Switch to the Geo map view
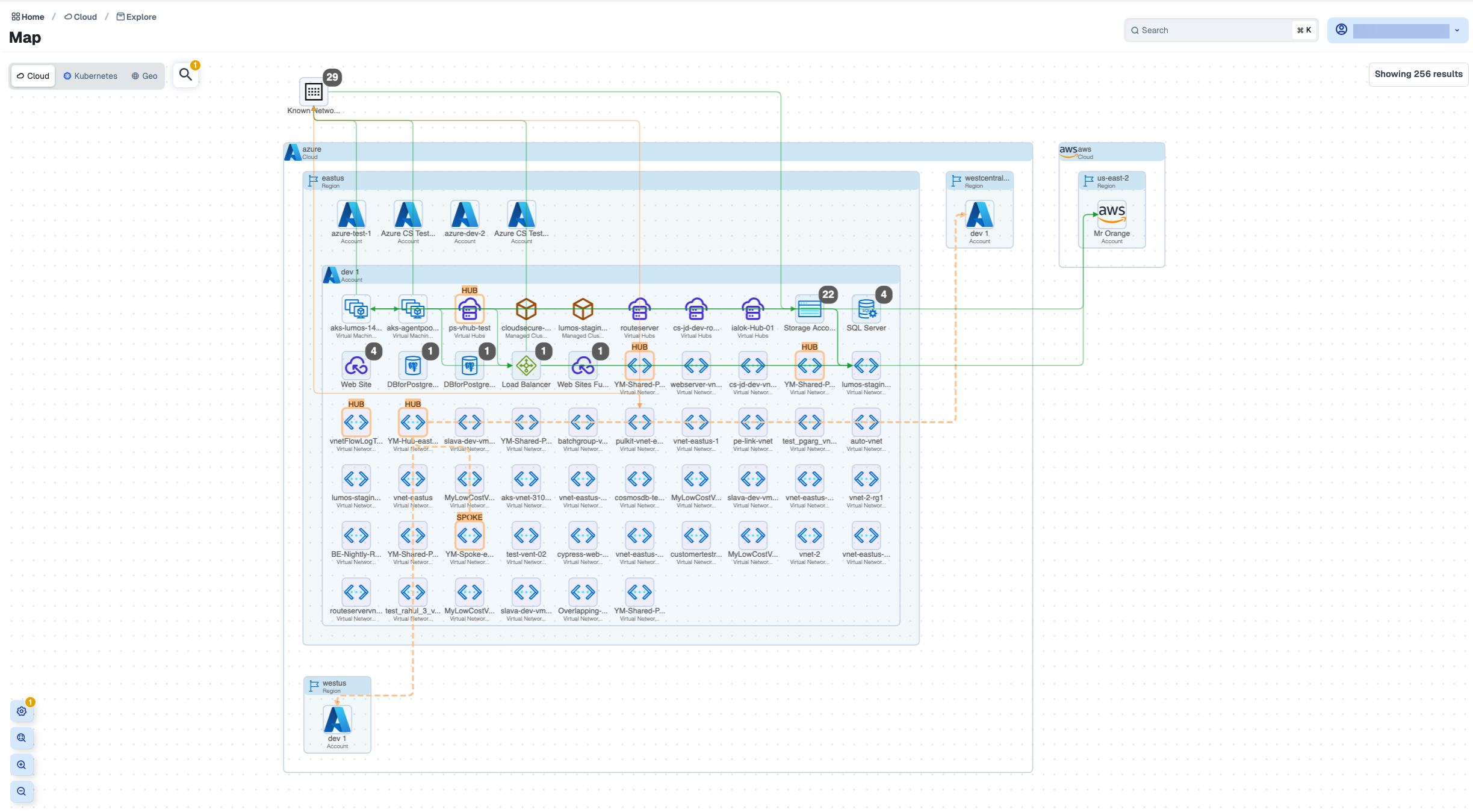Viewport: 1473px width, 812px height. point(144,76)
